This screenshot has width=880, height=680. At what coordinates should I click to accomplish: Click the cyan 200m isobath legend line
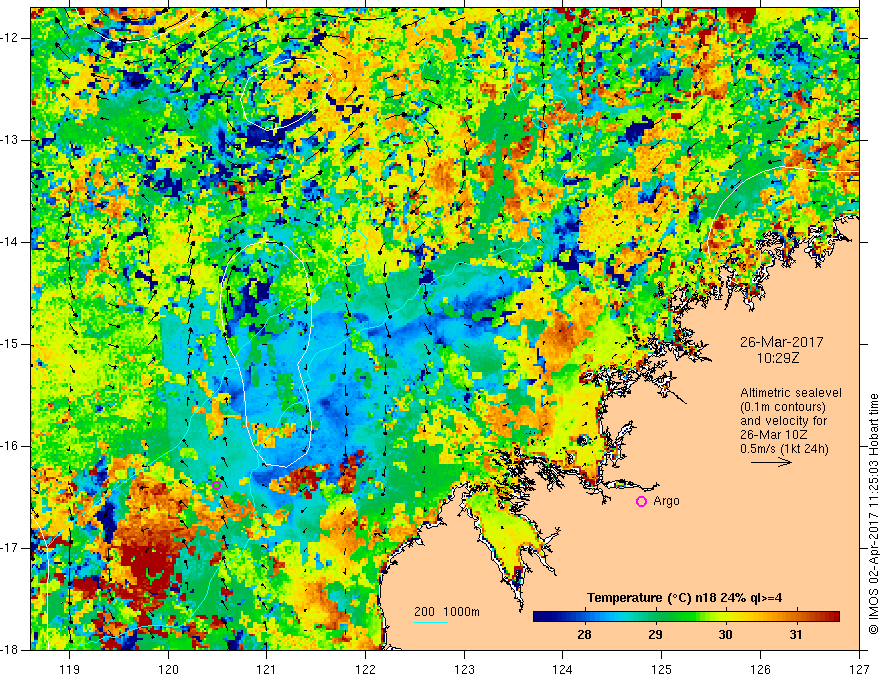tap(430, 623)
